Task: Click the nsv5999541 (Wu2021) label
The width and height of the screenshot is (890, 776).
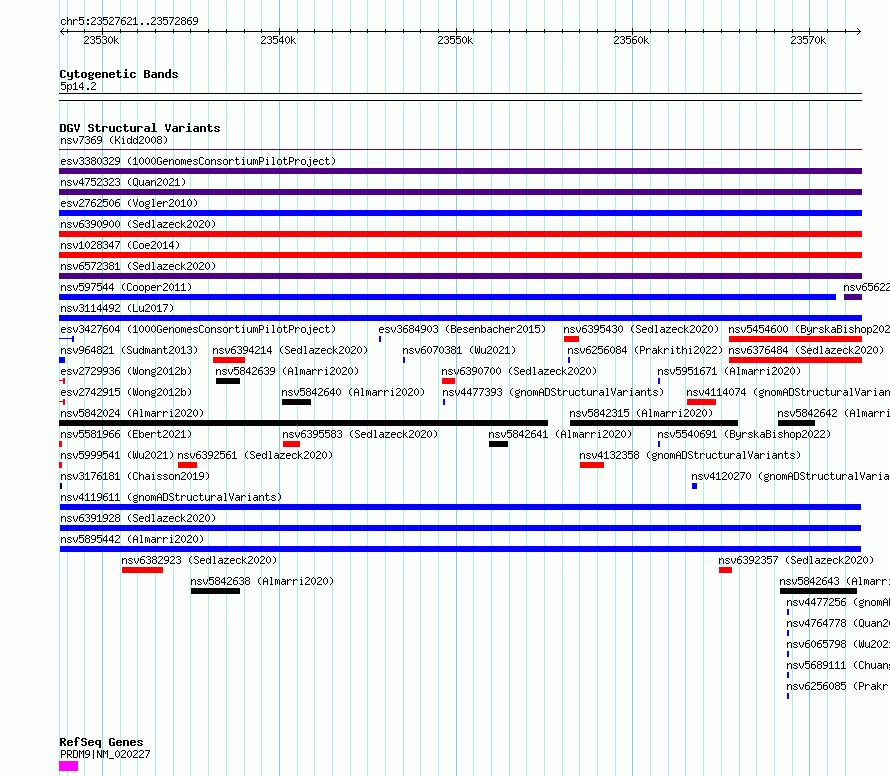Action: click(117, 455)
